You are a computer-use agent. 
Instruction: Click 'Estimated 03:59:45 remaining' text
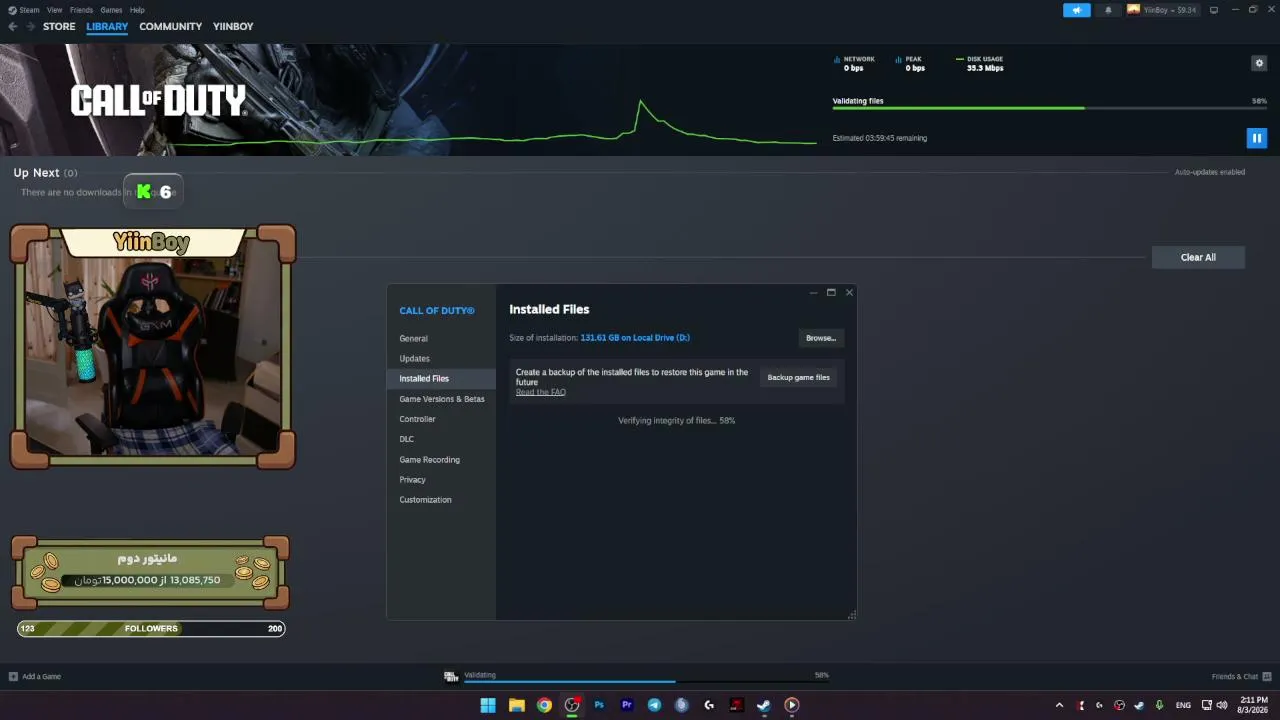(880, 138)
